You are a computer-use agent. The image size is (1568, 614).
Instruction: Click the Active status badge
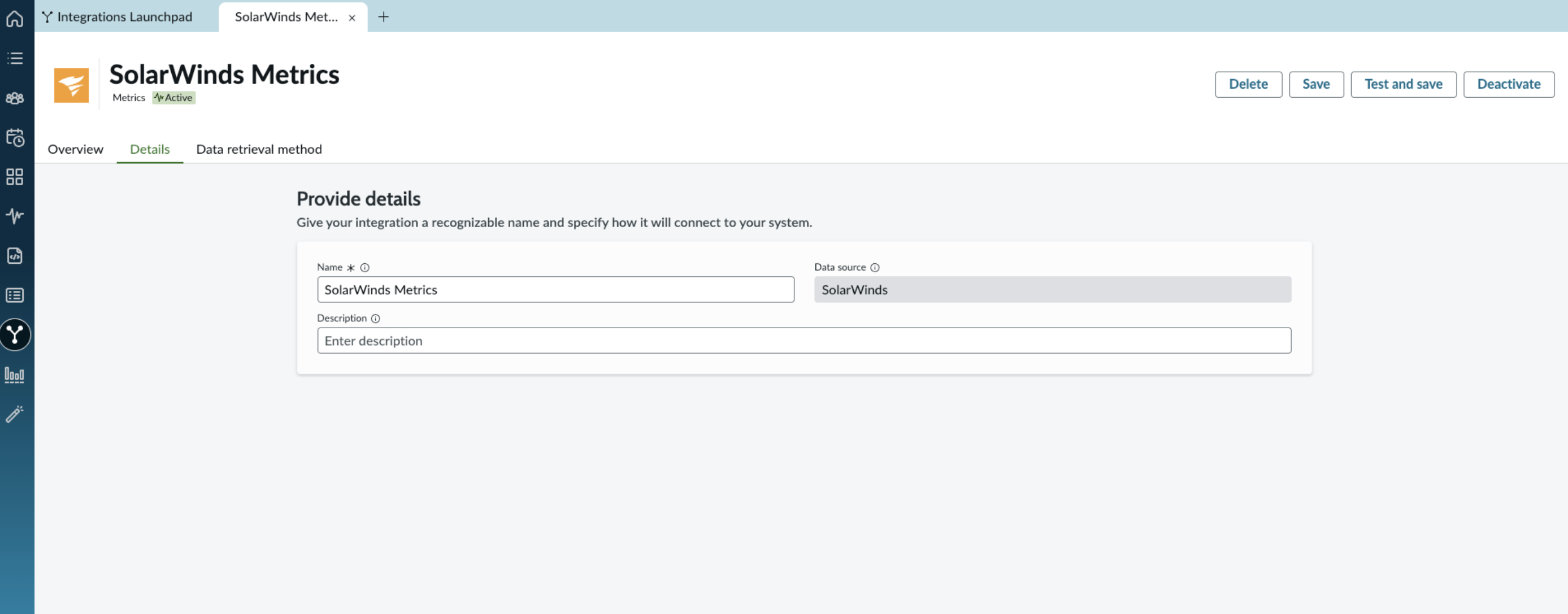pyautogui.click(x=173, y=97)
